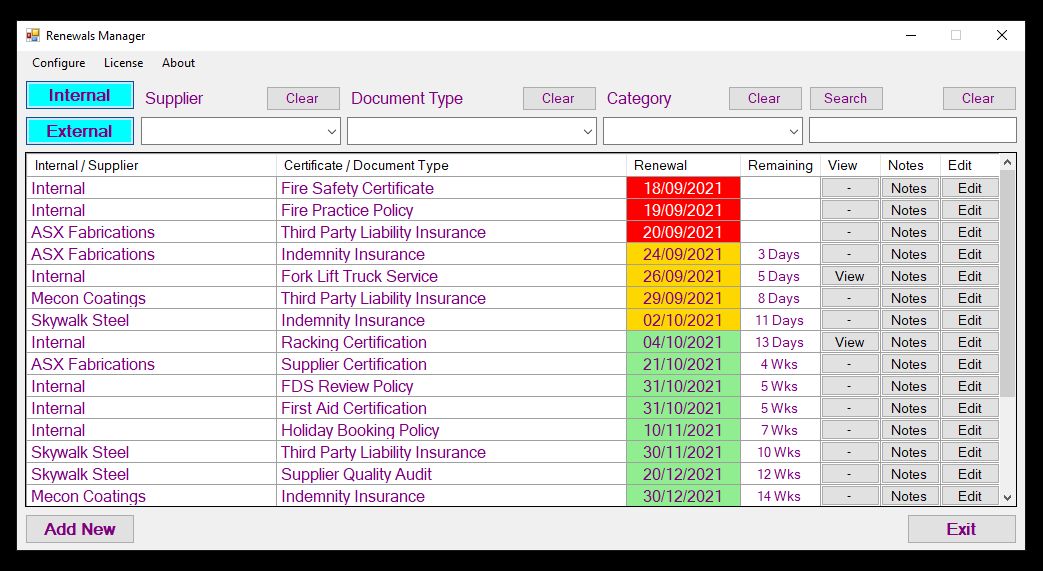Click the Renewals Manager app icon in title bar
This screenshot has height=571, width=1043.
[x=33, y=35]
